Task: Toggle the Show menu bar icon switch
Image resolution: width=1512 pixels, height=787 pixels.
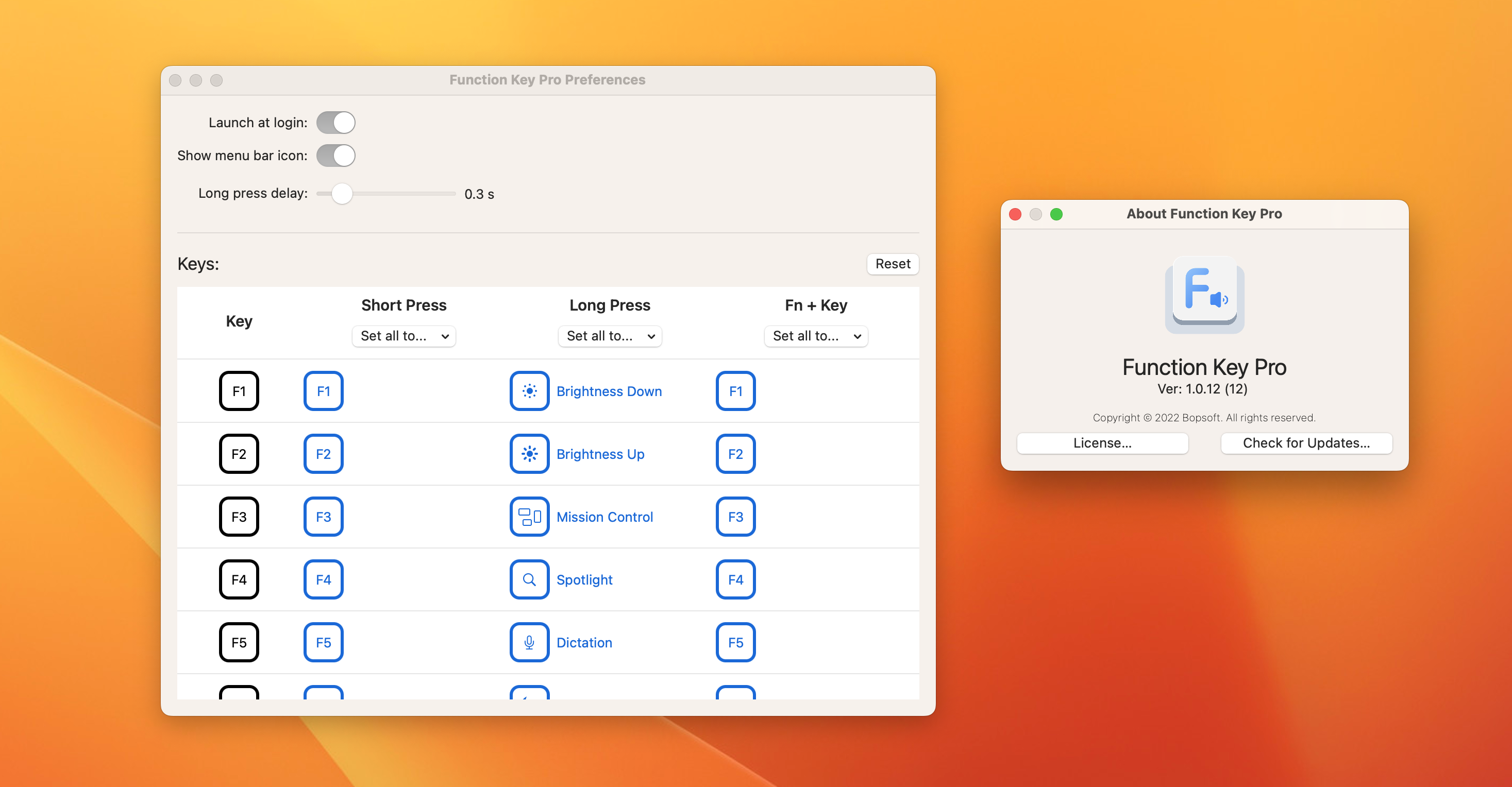Action: (335, 156)
